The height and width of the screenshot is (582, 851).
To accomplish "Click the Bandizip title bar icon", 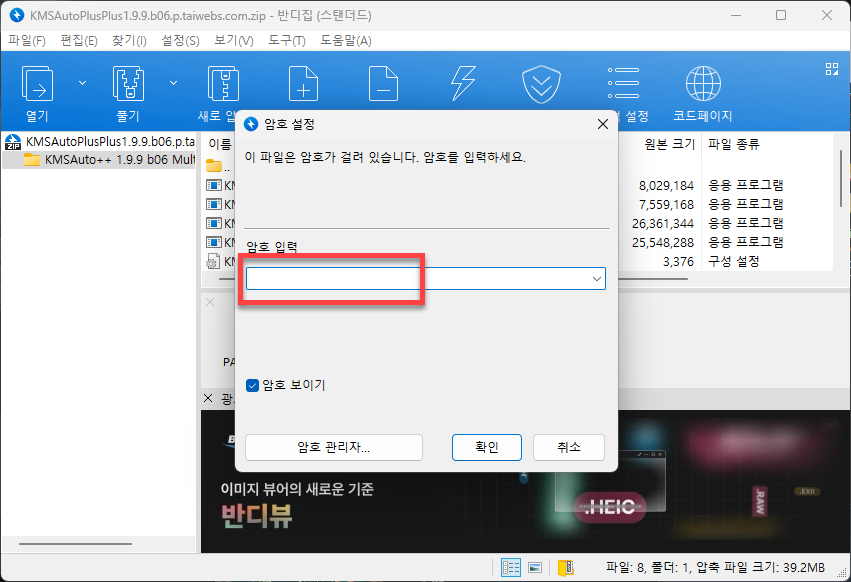I will pyautogui.click(x=17, y=15).
